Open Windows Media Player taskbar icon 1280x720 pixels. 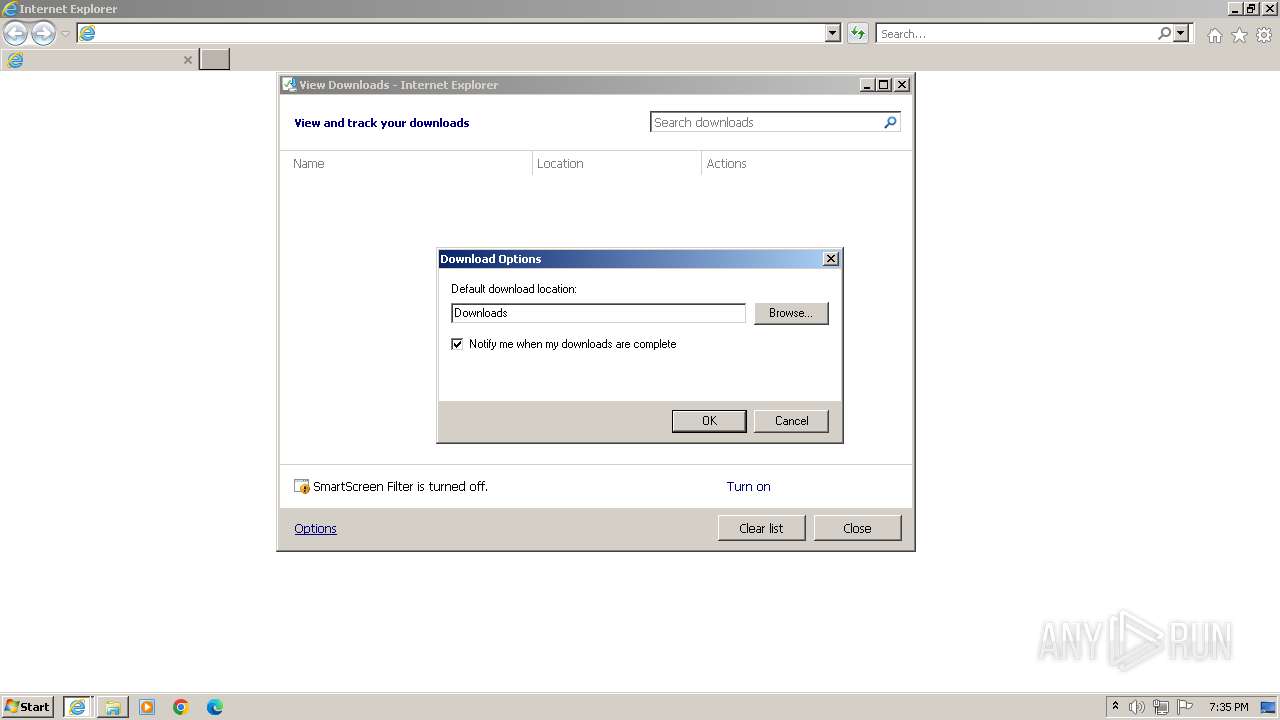point(147,707)
